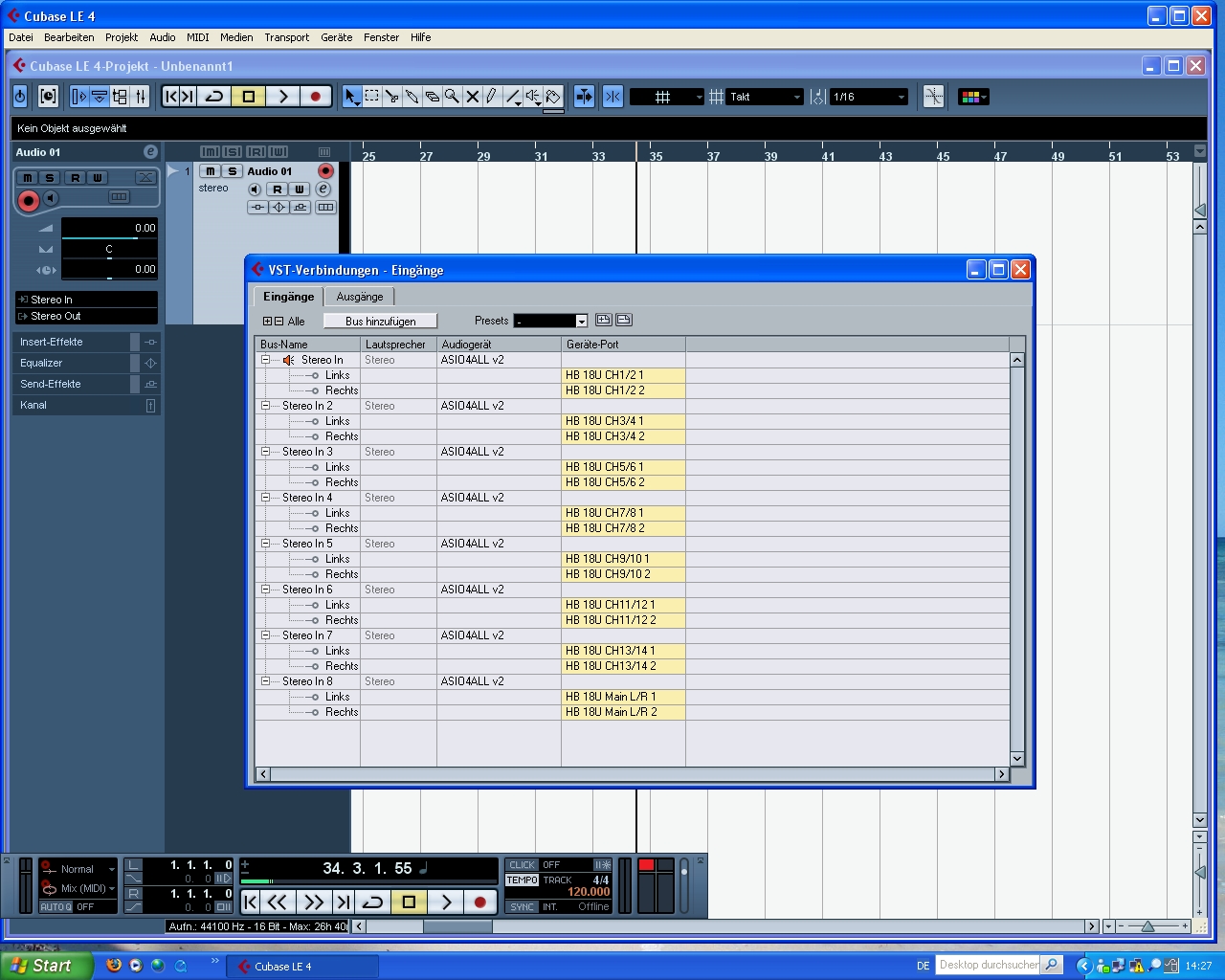Select the Glue tool
The image size is (1225, 980).
(x=412, y=97)
